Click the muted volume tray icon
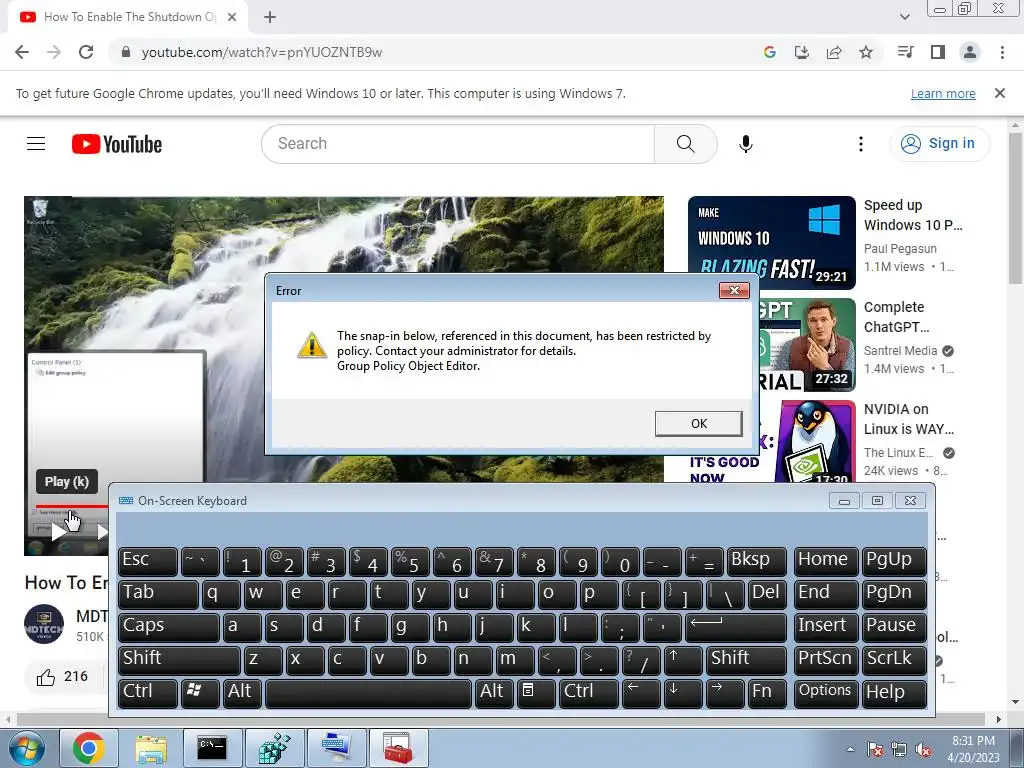Image resolution: width=1024 pixels, height=768 pixels. 923,750
